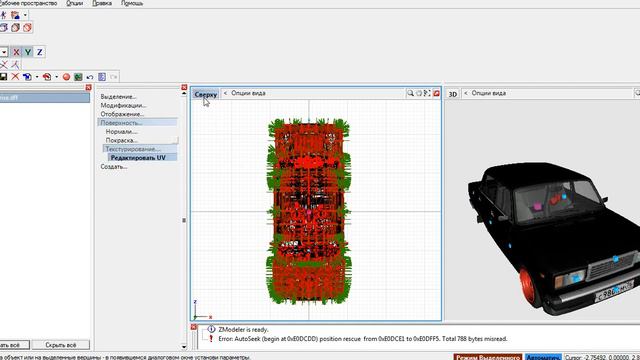The width and height of the screenshot is (640, 360).
Task: Open the Опции menu
Action: pos(75,3)
